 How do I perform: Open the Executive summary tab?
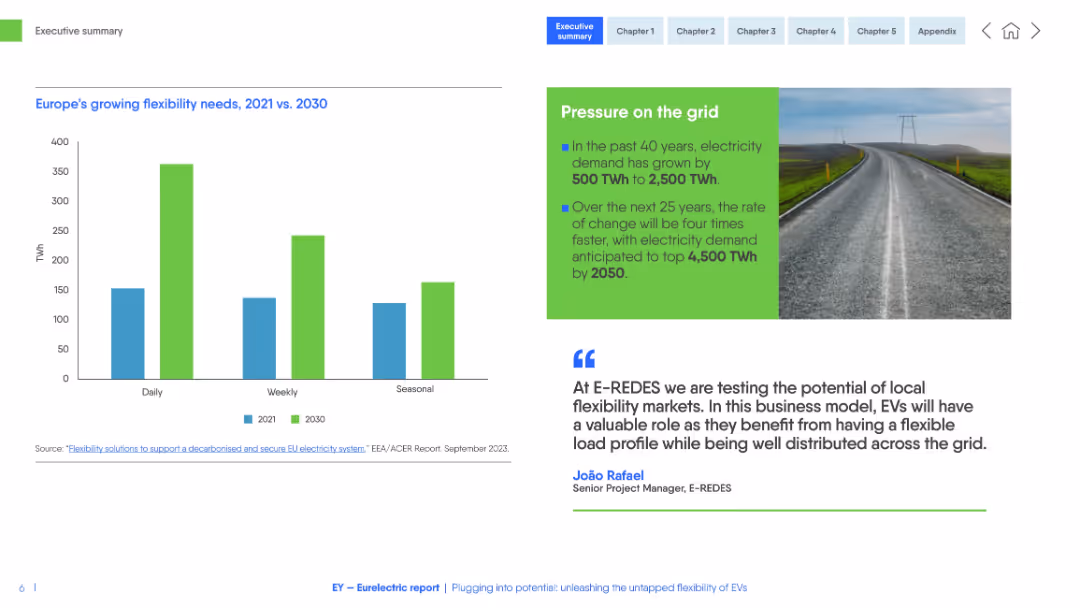574,31
